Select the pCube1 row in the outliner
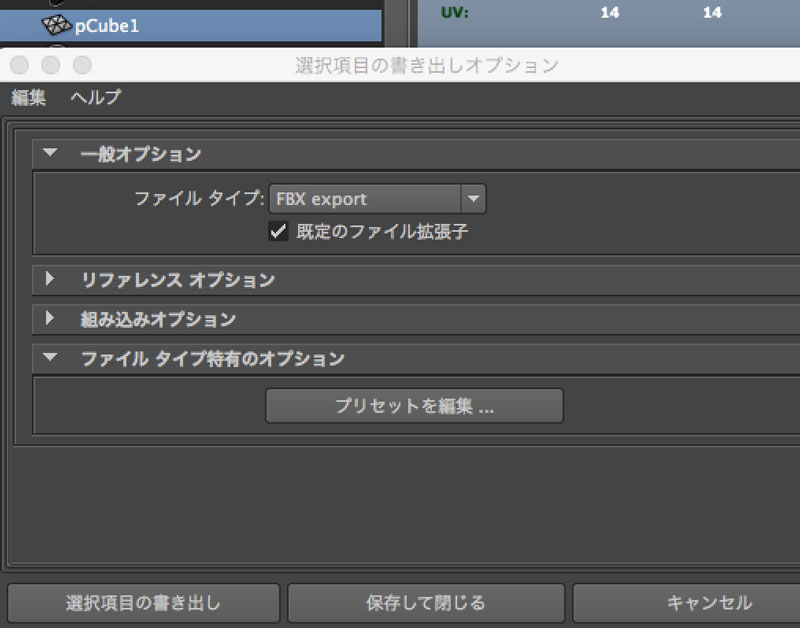 pyautogui.click(x=191, y=25)
